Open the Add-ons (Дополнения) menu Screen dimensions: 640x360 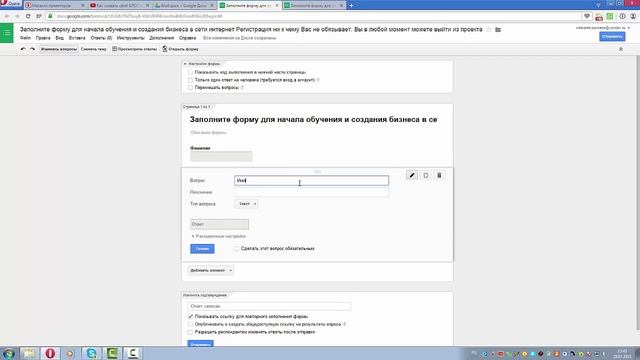click(x=162, y=38)
